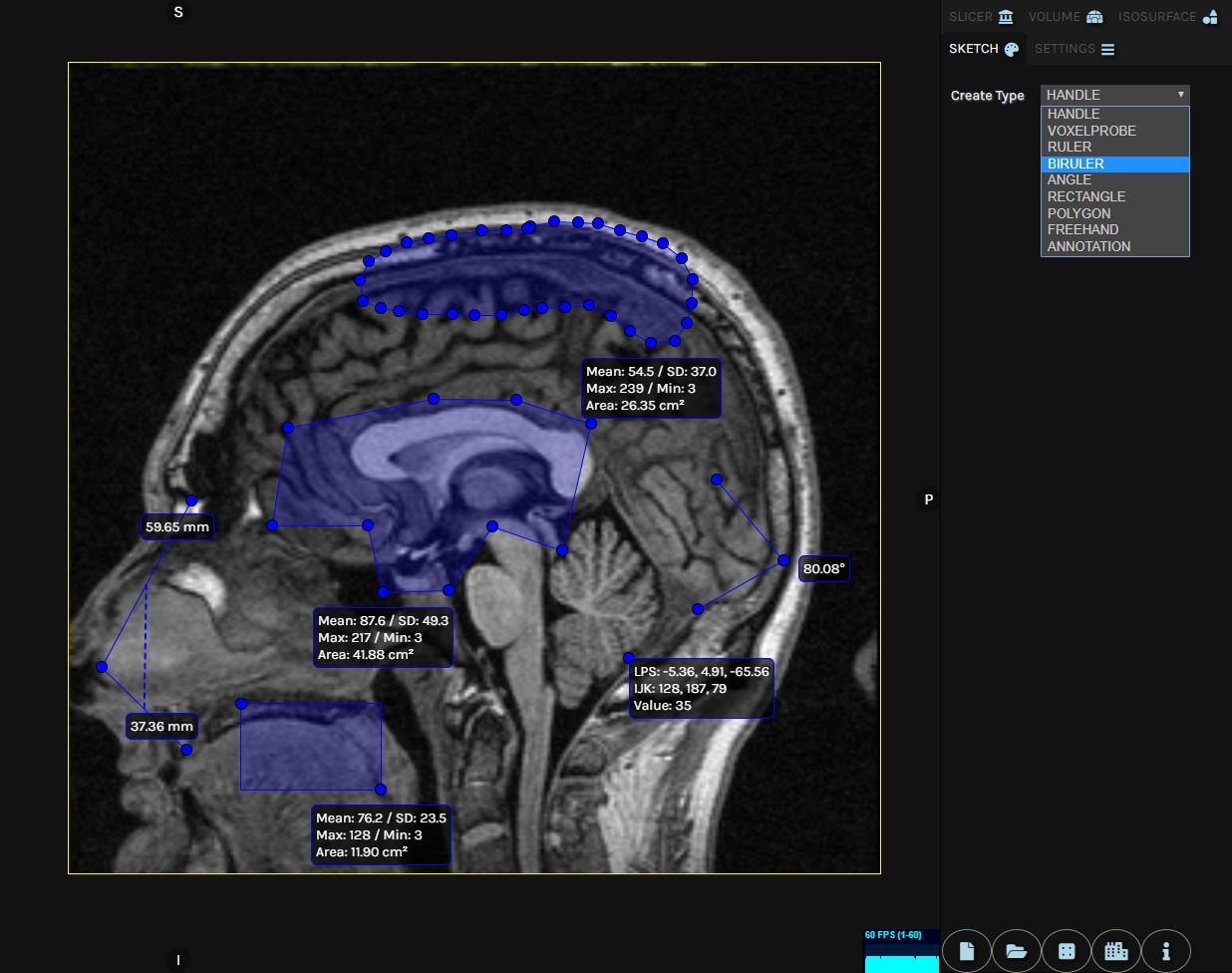Click the stats label with Area 26.35 cm²

(650, 389)
